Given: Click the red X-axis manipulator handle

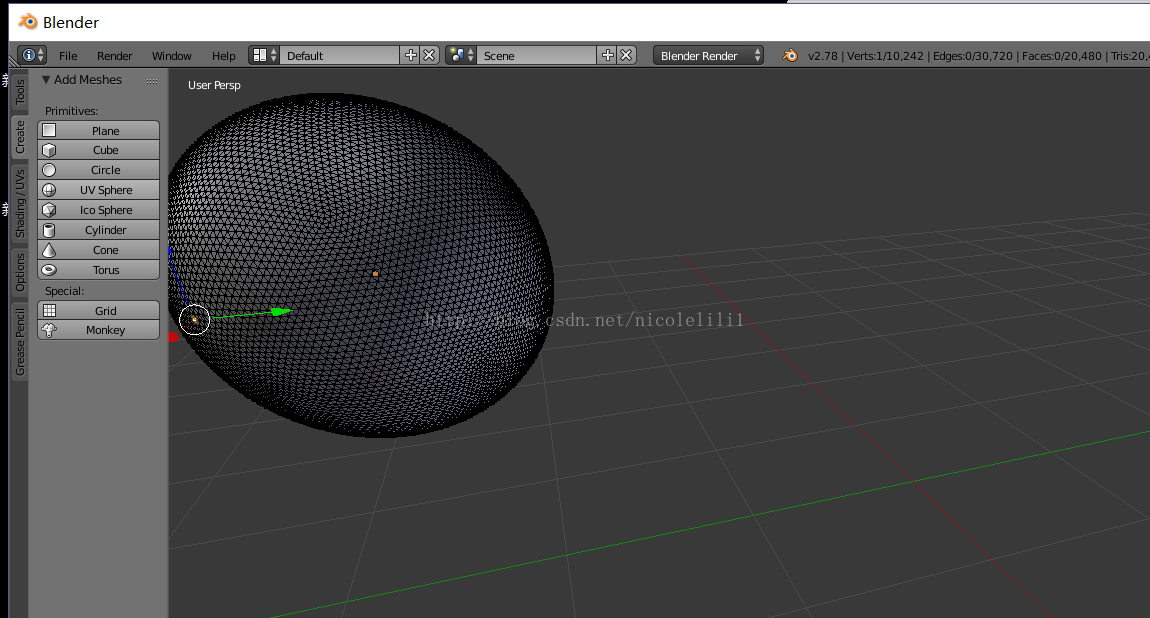Looking at the screenshot, I should tap(174, 337).
